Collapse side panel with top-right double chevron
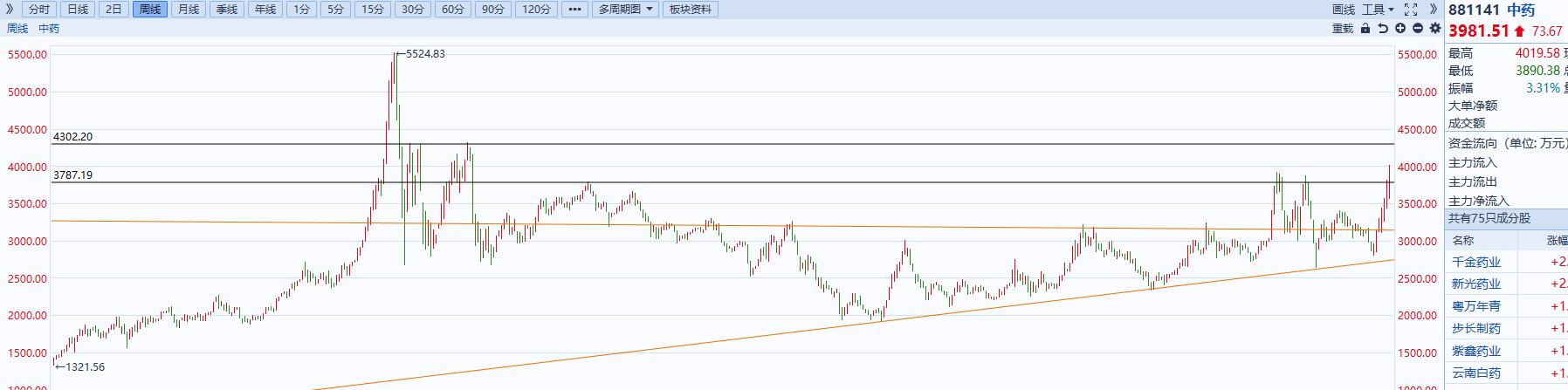1568x390 pixels. [x=1434, y=10]
